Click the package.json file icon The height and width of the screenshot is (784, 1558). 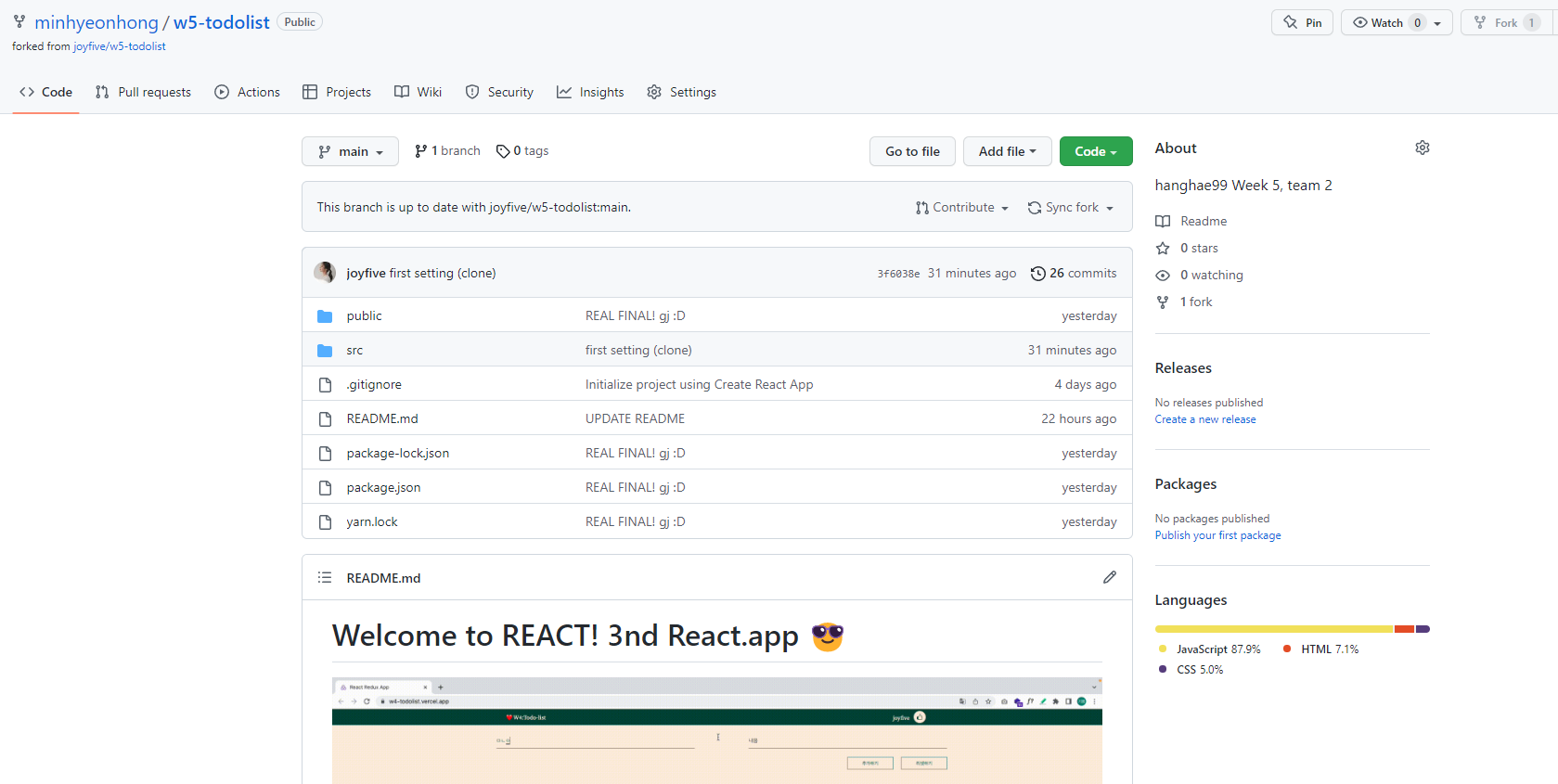[x=325, y=488]
